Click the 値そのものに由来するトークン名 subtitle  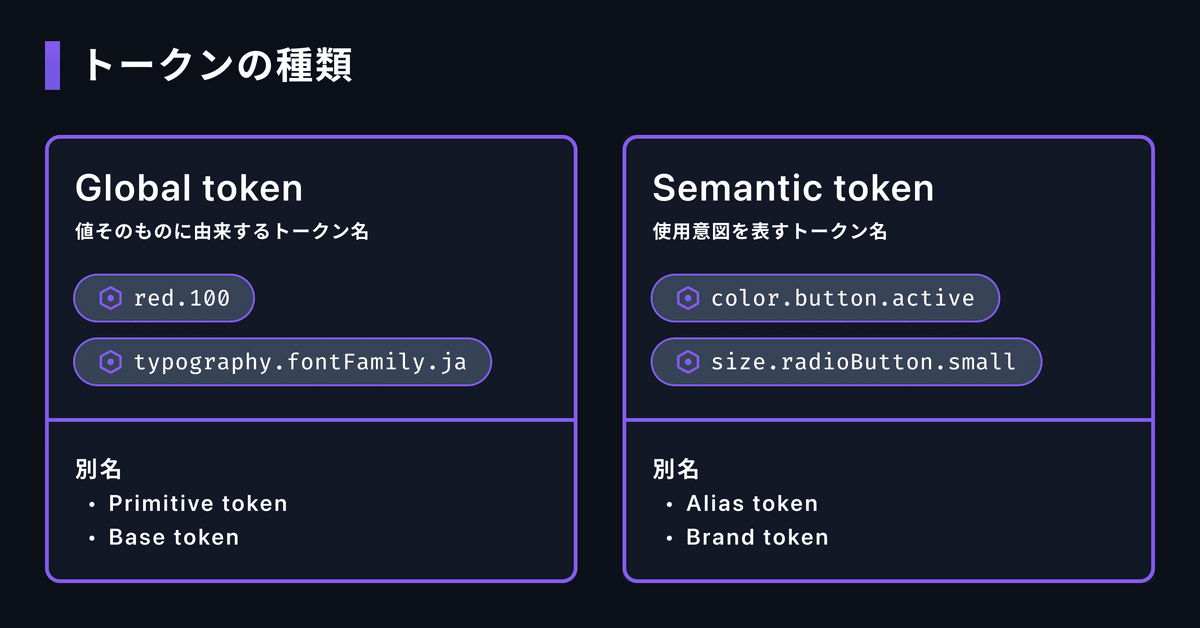pyautogui.click(x=223, y=232)
